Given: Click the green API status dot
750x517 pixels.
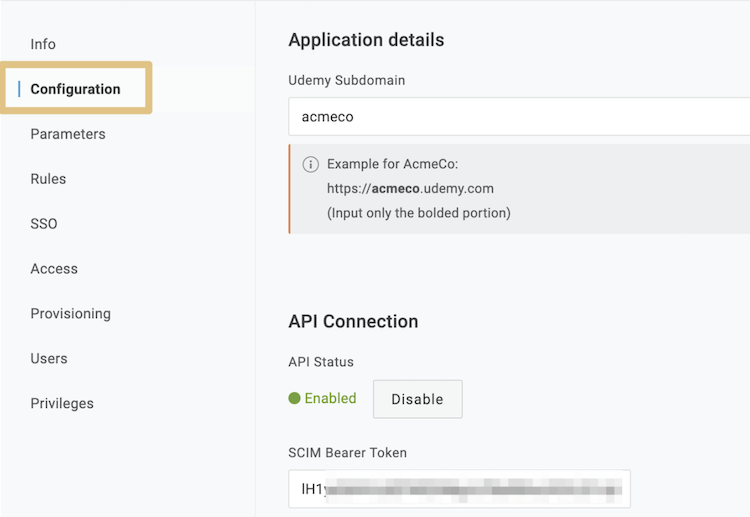Looking at the screenshot, I should pyautogui.click(x=294, y=398).
